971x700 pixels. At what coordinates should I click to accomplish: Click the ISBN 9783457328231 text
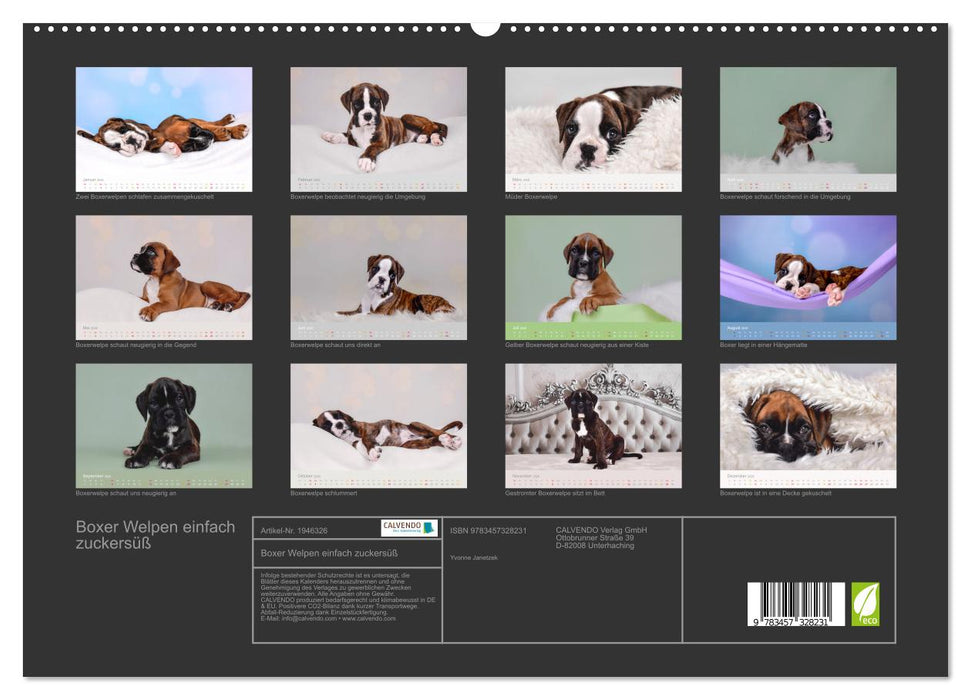[489, 531]
